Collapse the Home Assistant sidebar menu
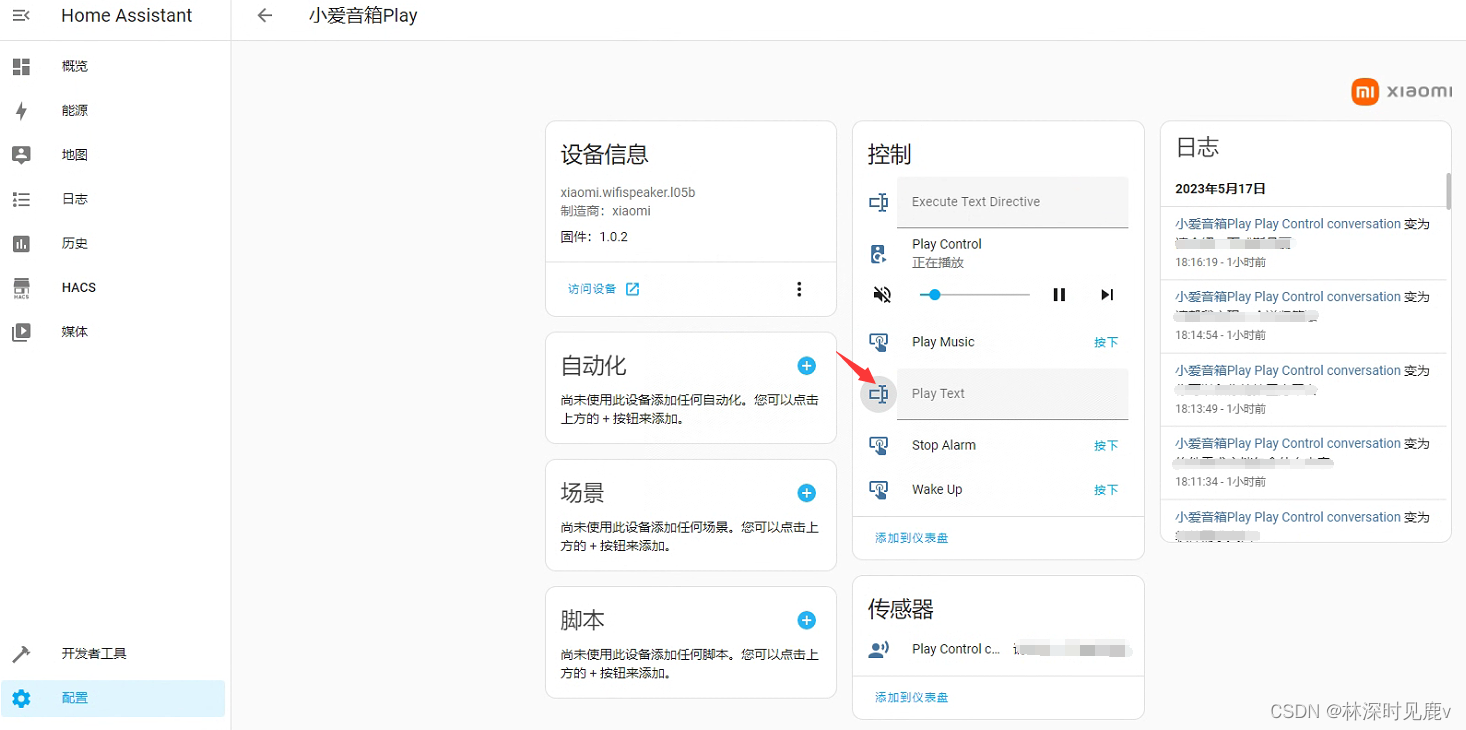 tap(21, 15)
